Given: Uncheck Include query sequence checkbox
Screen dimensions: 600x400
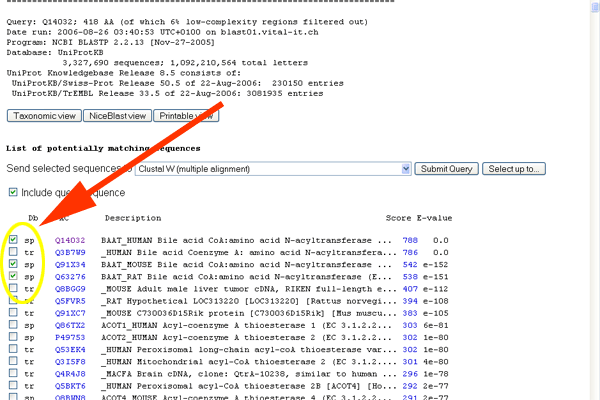Looking at the screenshot, I should click(x=13, y=192).
